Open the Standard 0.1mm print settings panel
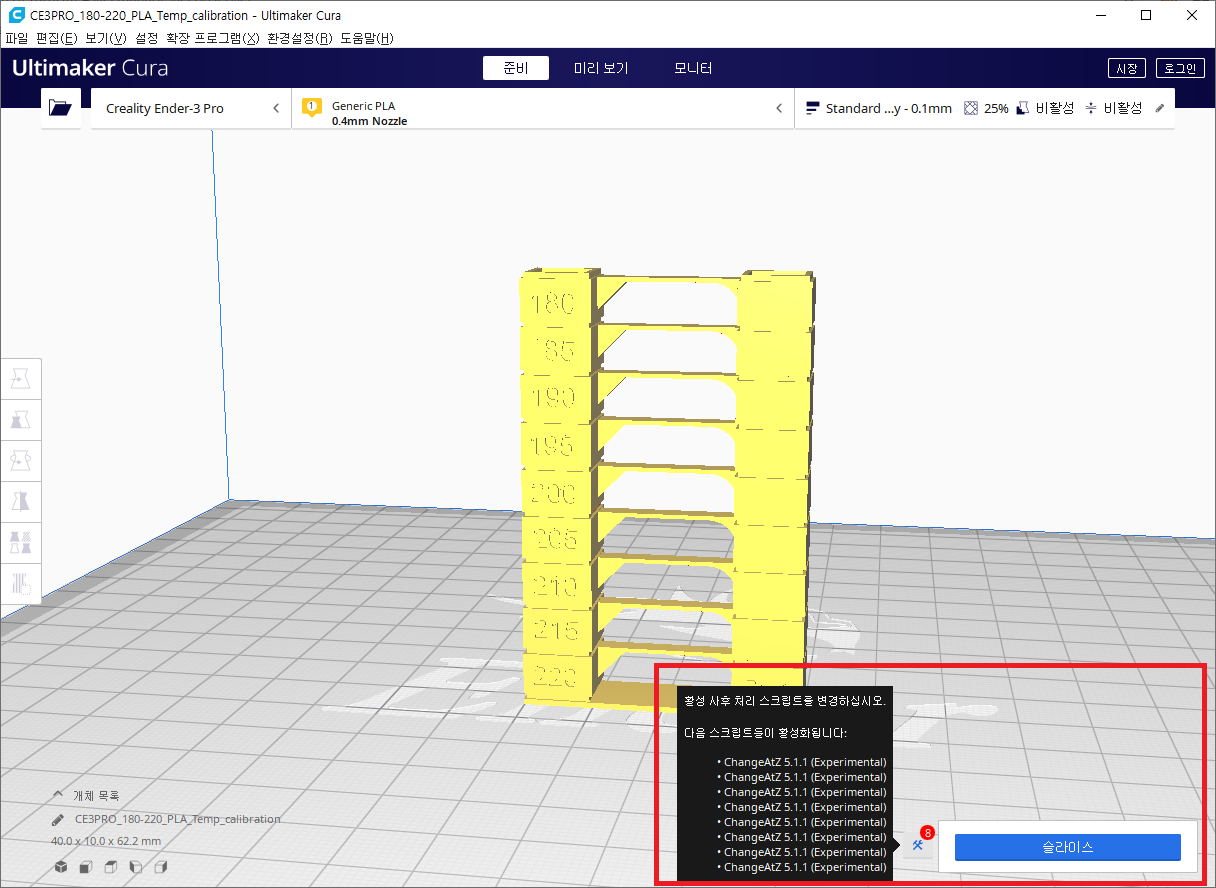This screenshot has width=1216, height=888. (x=984, y=108)
